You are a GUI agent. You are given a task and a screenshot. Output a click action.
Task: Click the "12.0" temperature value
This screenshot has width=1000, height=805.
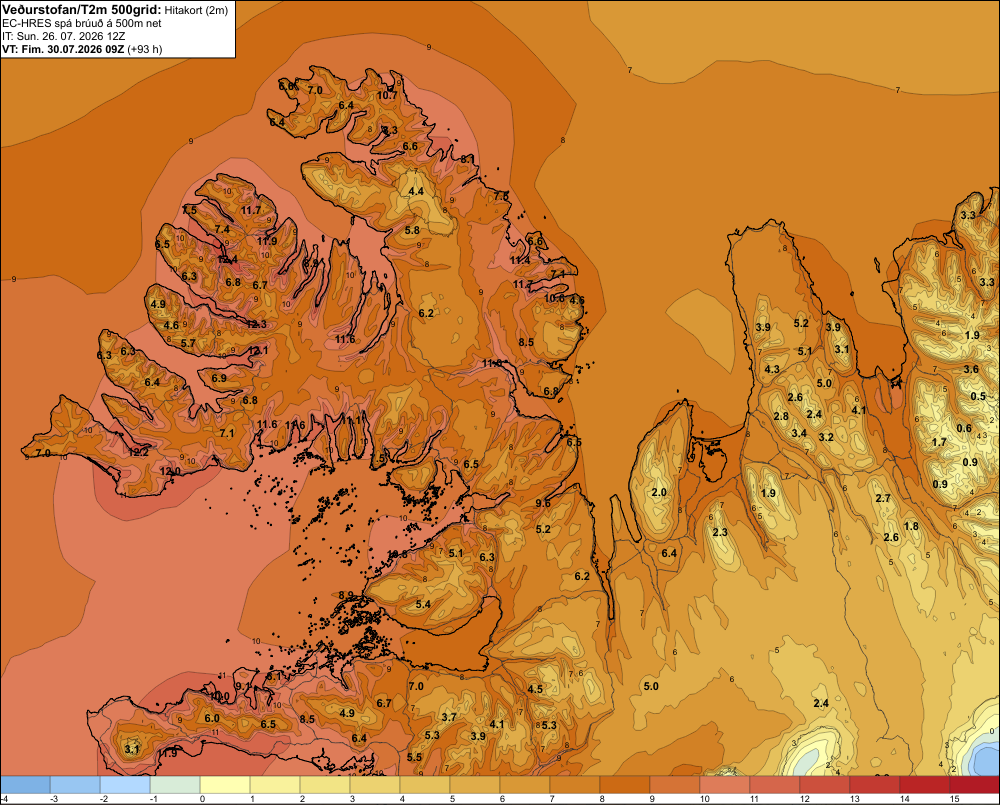pos(170,471)
